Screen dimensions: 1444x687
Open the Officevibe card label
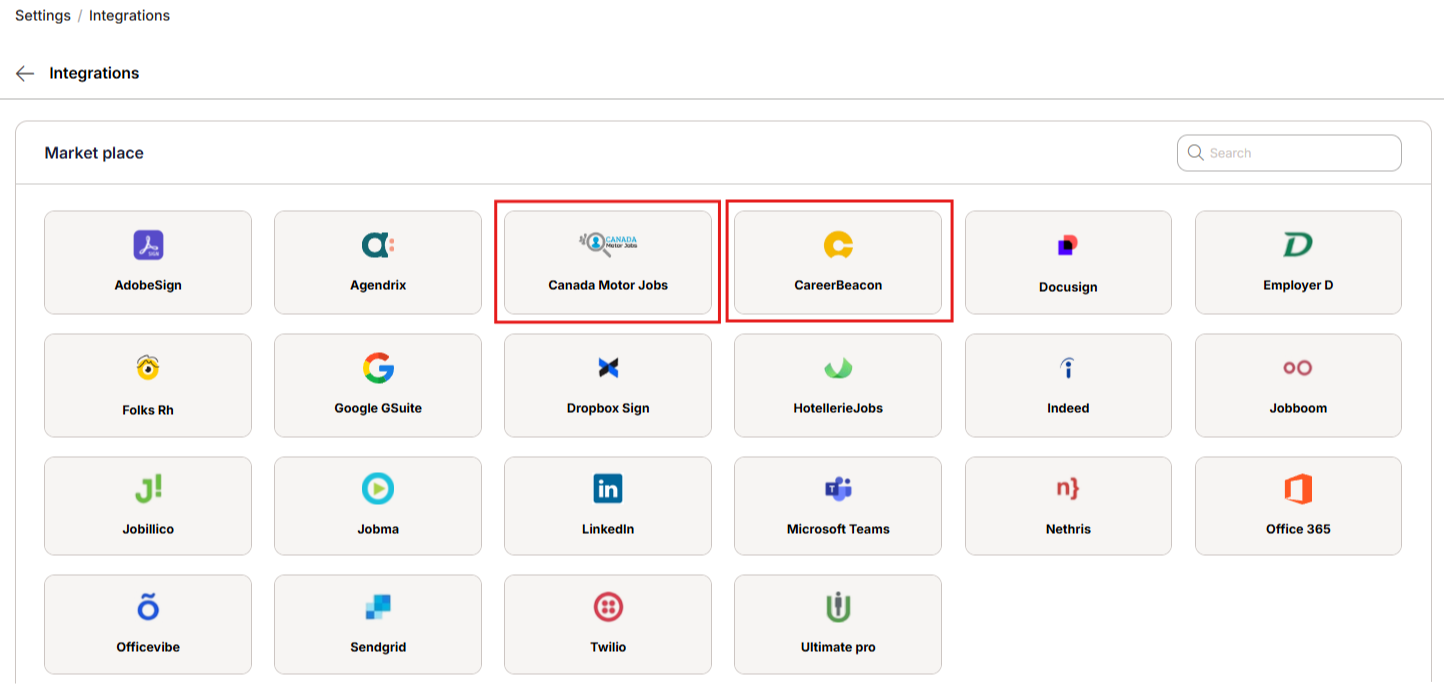coord(148,647)
